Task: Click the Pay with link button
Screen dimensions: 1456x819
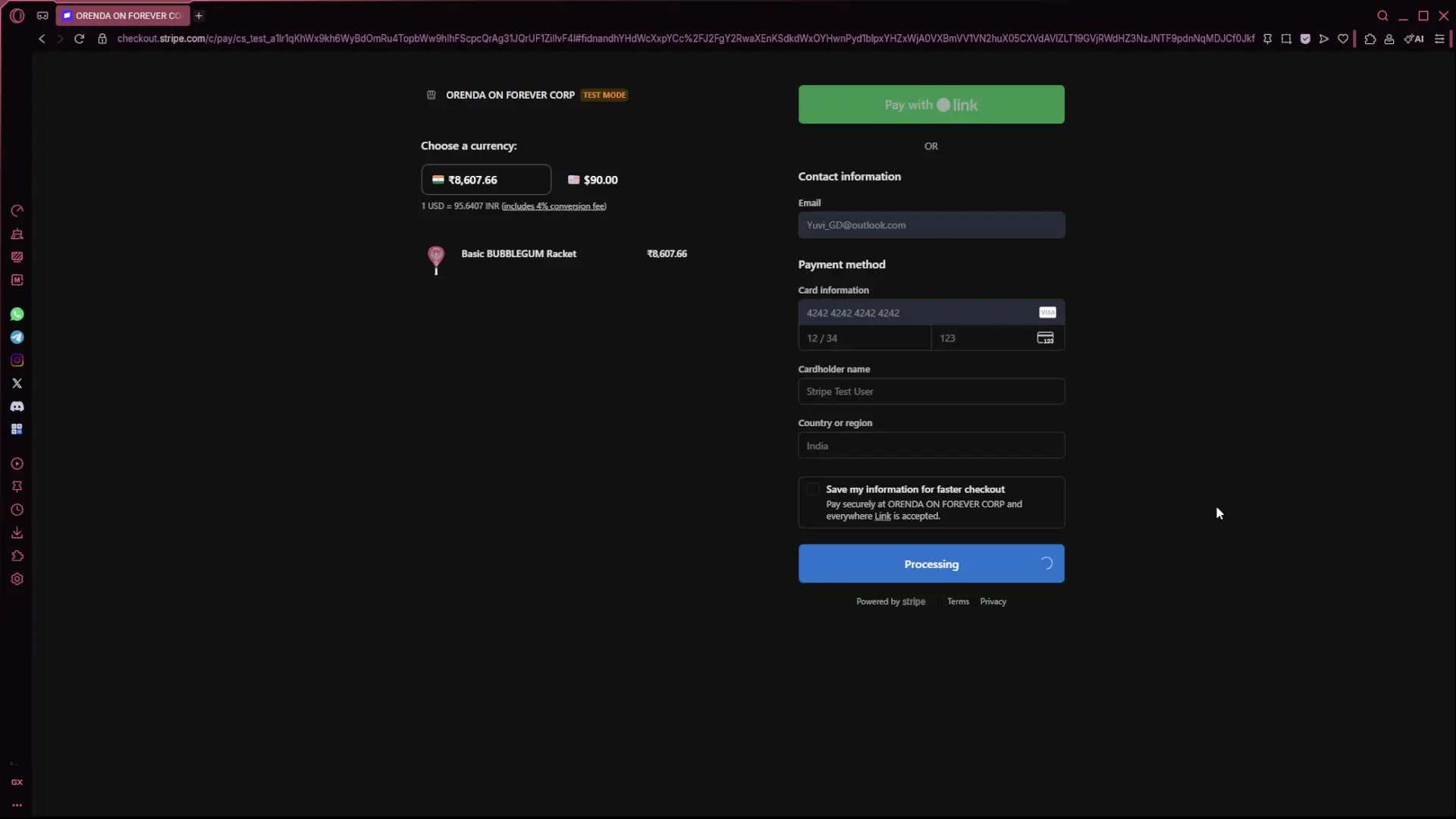Action: pyautogui.click(x=931, y=105)
